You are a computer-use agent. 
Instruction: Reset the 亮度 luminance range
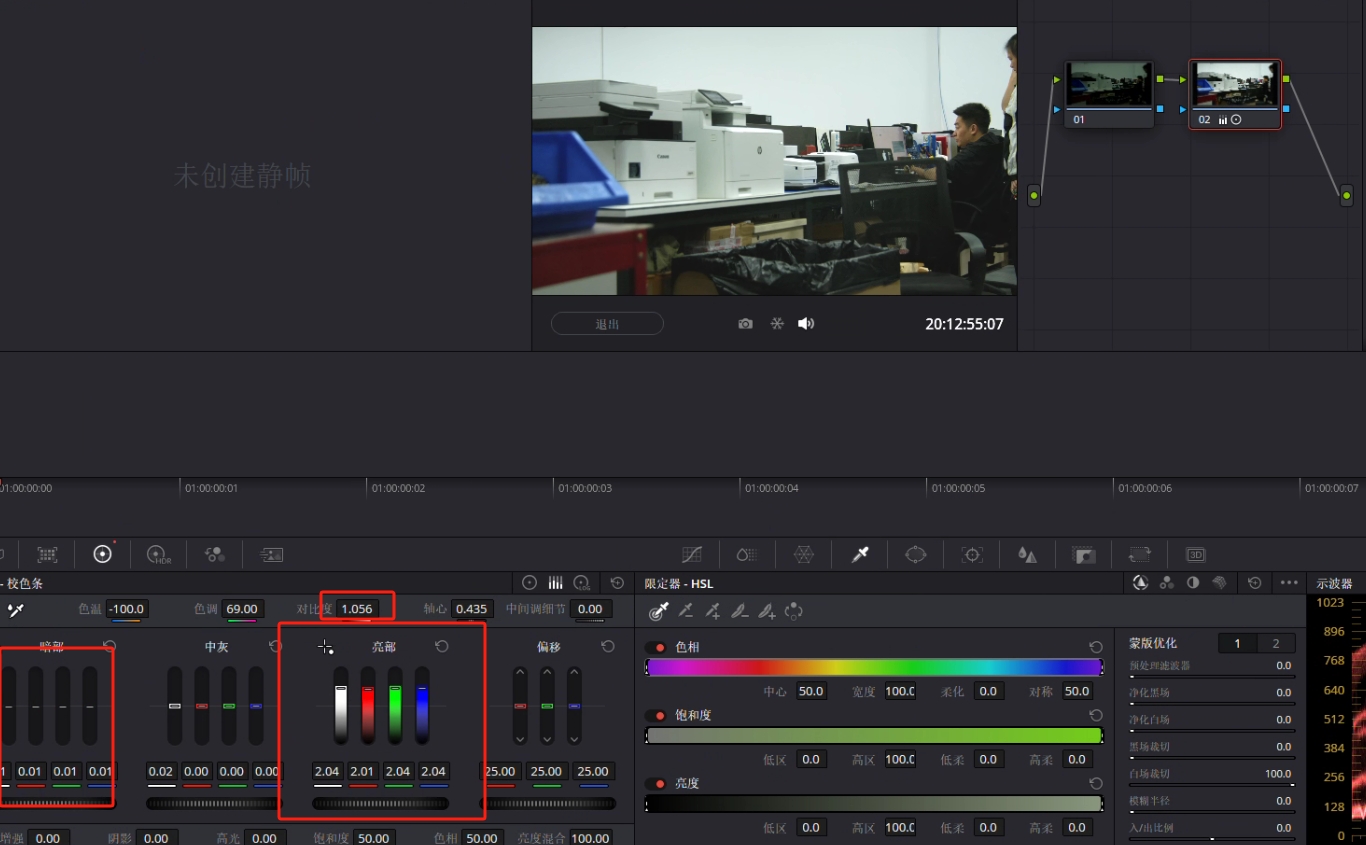(1096, 784)
